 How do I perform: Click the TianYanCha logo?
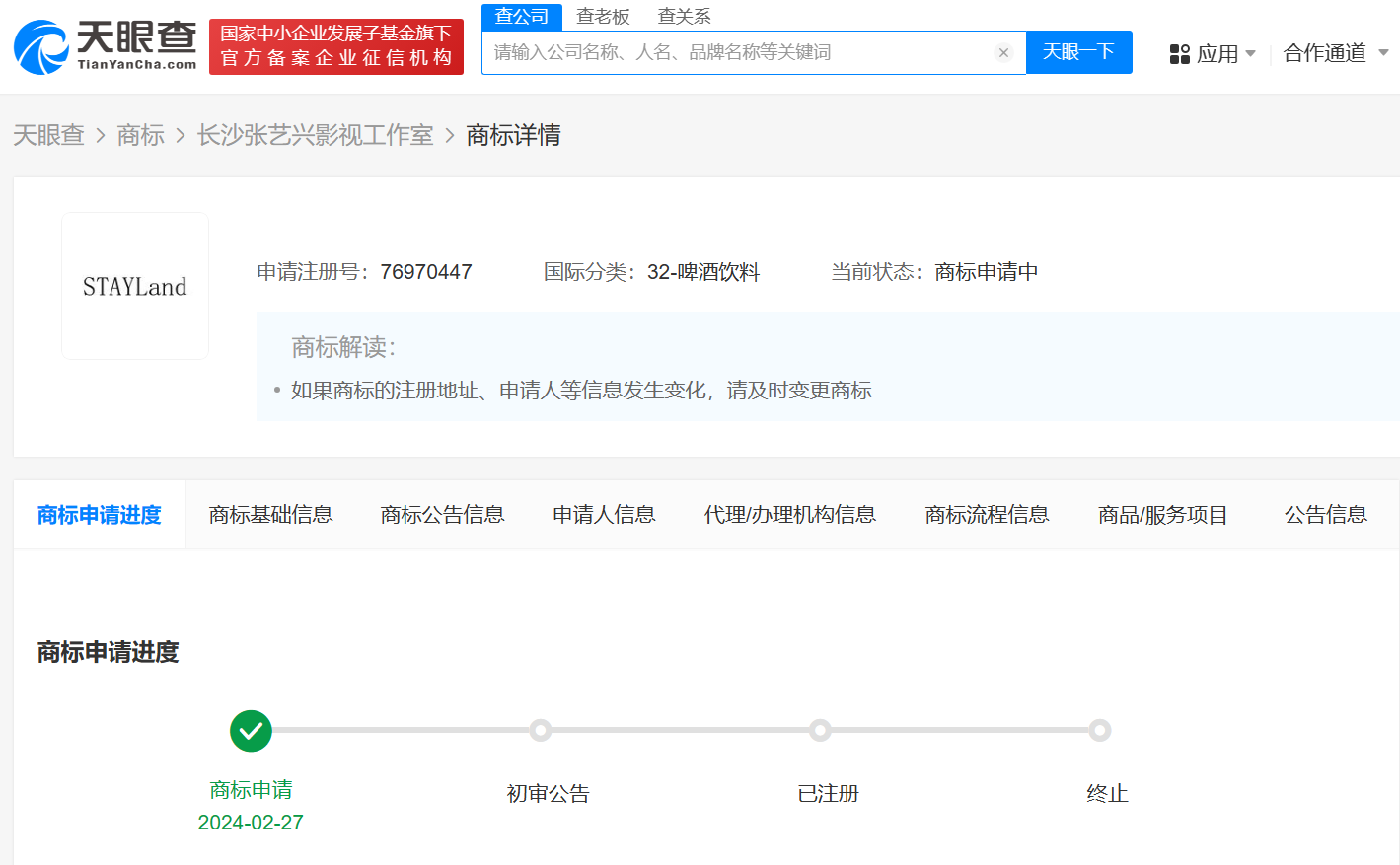click(x=106, y=46)
